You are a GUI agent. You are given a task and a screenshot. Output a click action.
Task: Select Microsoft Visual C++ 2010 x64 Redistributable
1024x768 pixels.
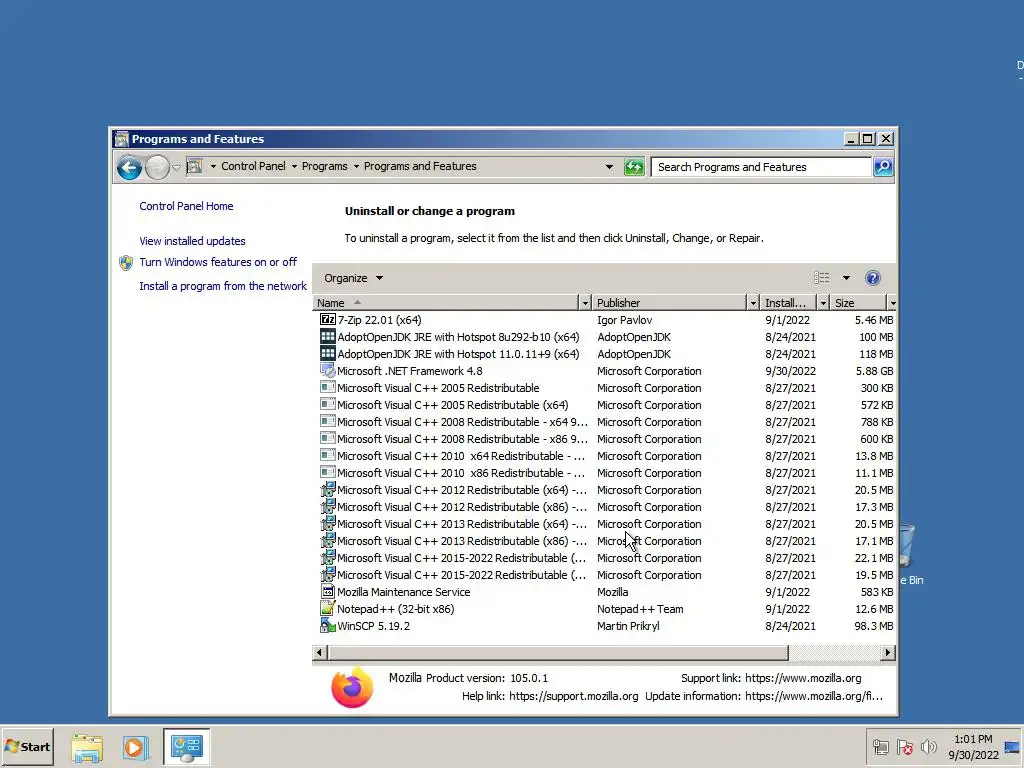click(x=605, y=456)
